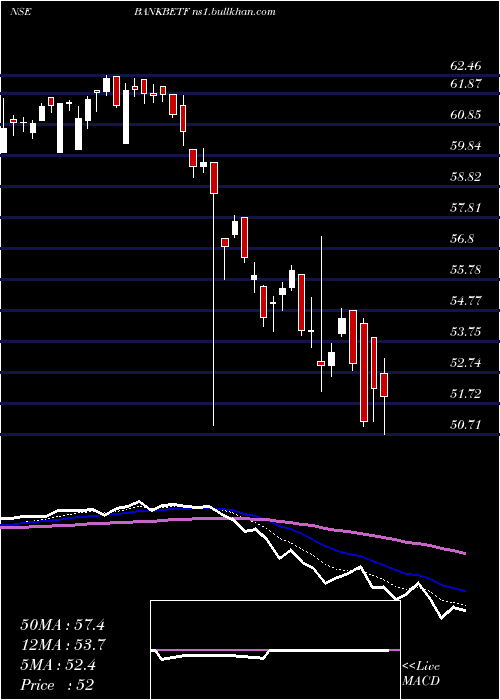Click the 59.84 price level label

466,146
